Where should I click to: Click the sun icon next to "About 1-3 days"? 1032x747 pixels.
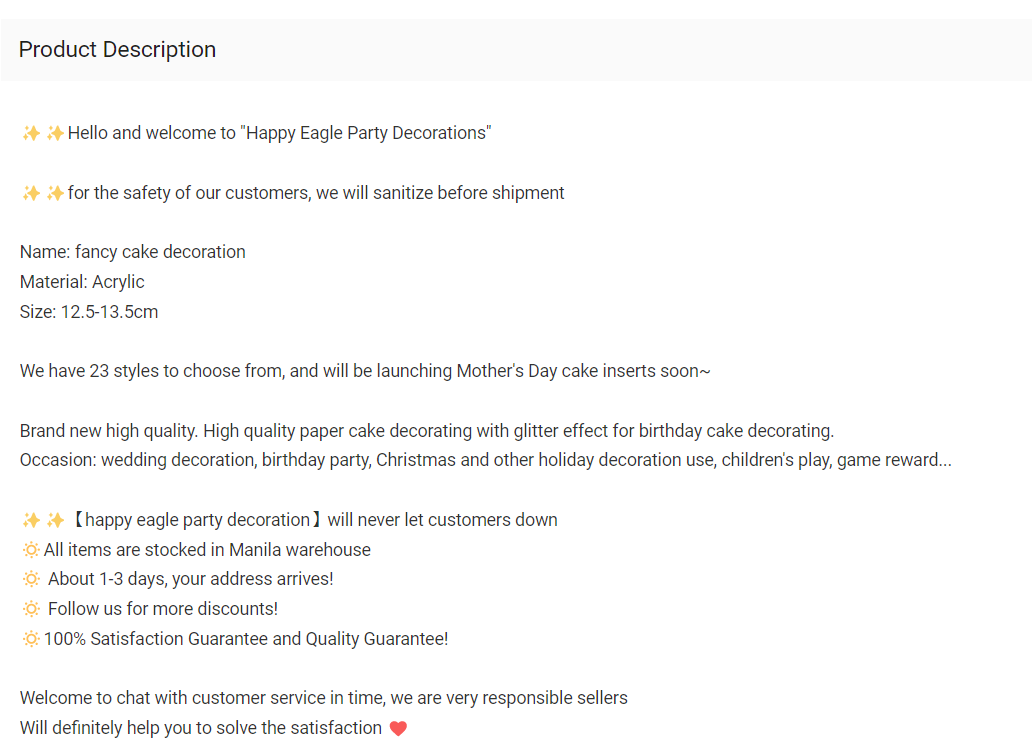click(x=31, y=580)
